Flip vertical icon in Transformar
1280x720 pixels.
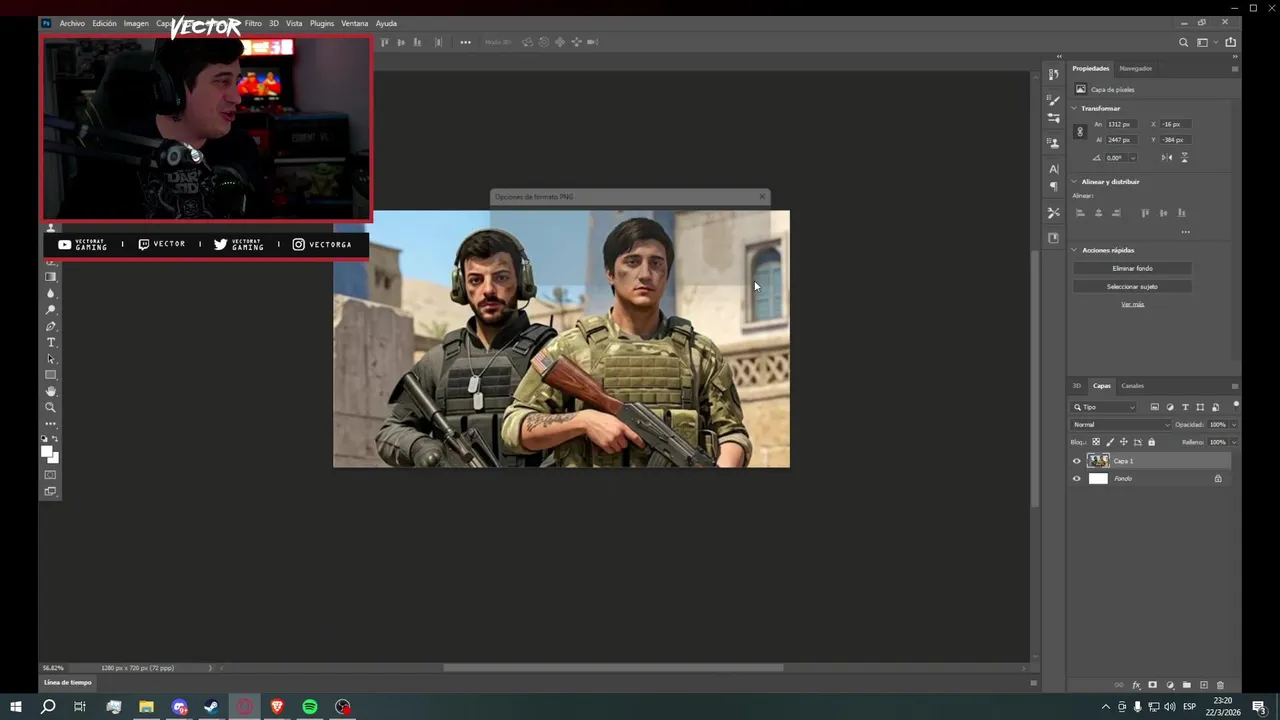[1185, 158]
